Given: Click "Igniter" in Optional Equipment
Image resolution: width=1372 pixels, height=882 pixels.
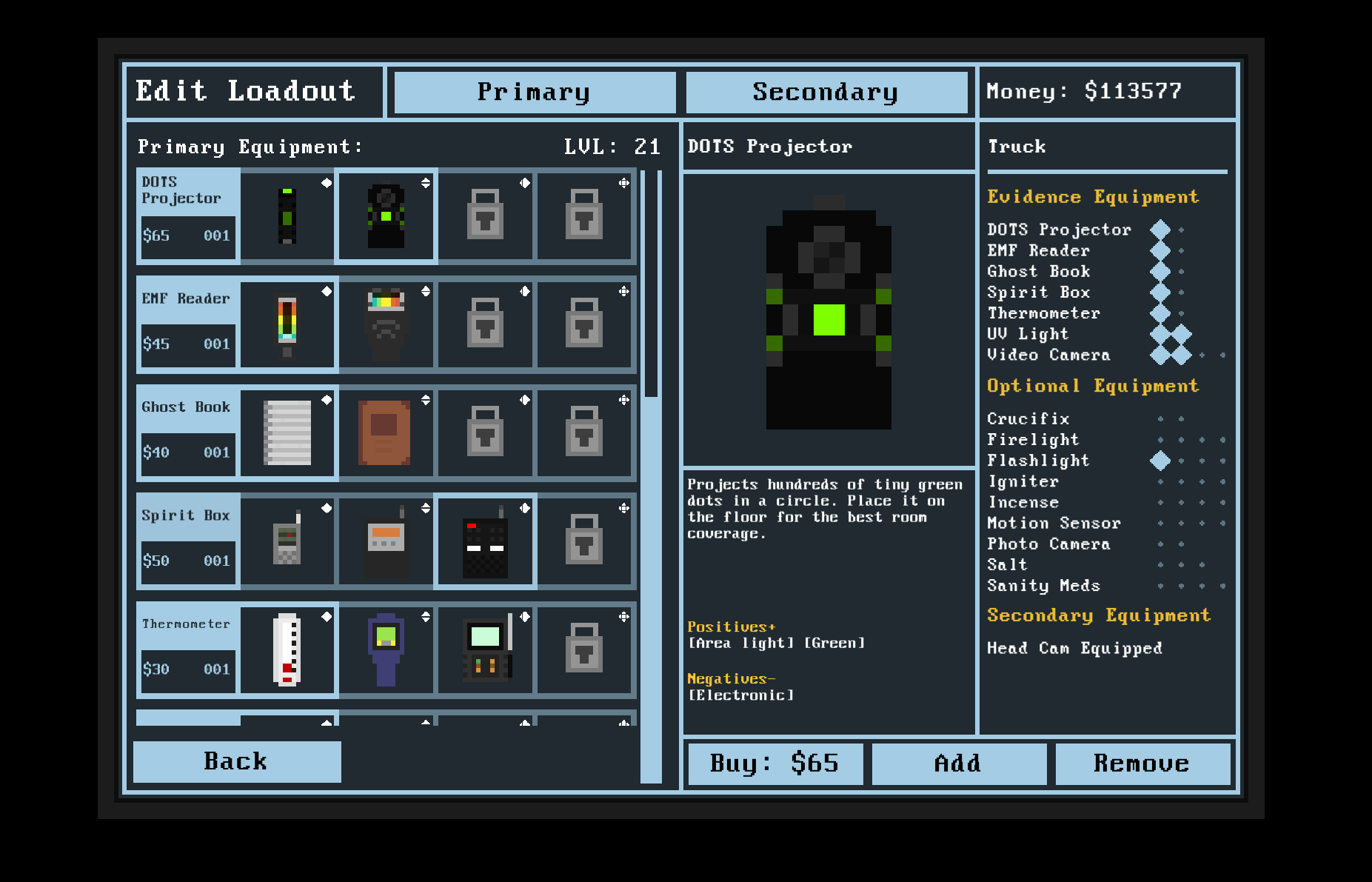Looking at the screenshot, I should pyautogui.click(x=1023, y=481).
